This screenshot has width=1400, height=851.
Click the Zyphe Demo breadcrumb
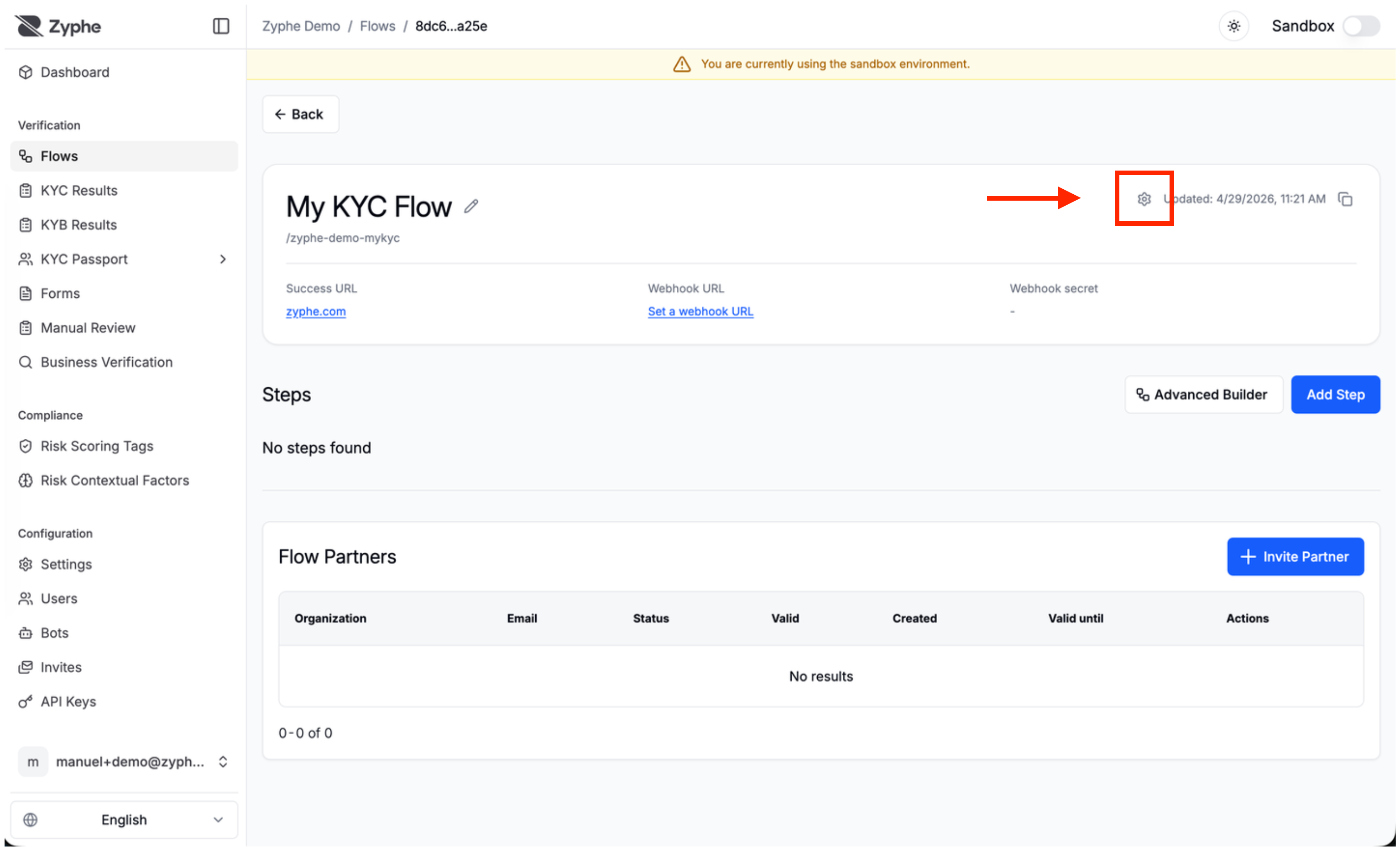[x=301, y=26]
